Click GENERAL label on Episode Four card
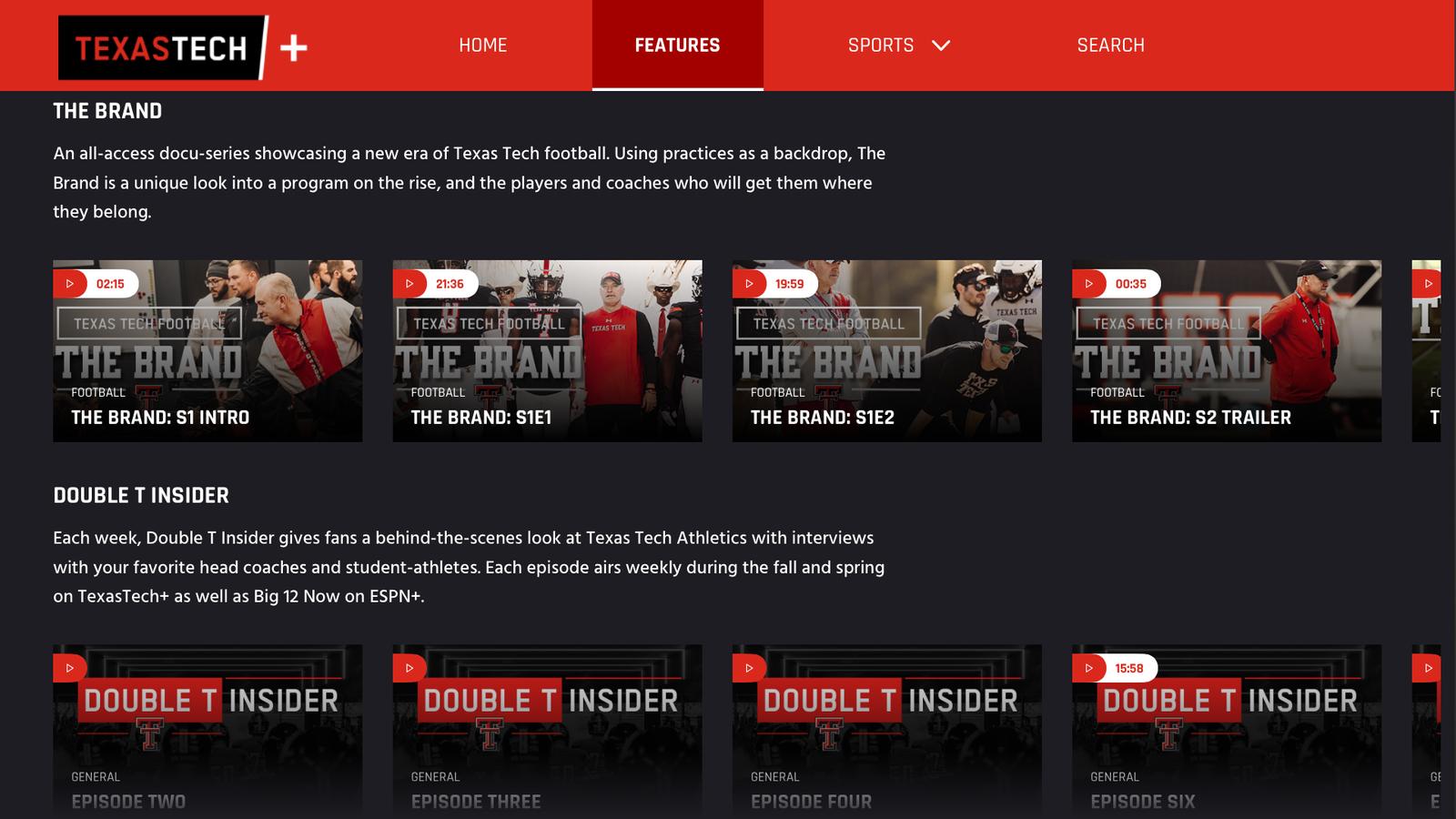Viewport: 1456px width, 819px height. click(774, 776)
